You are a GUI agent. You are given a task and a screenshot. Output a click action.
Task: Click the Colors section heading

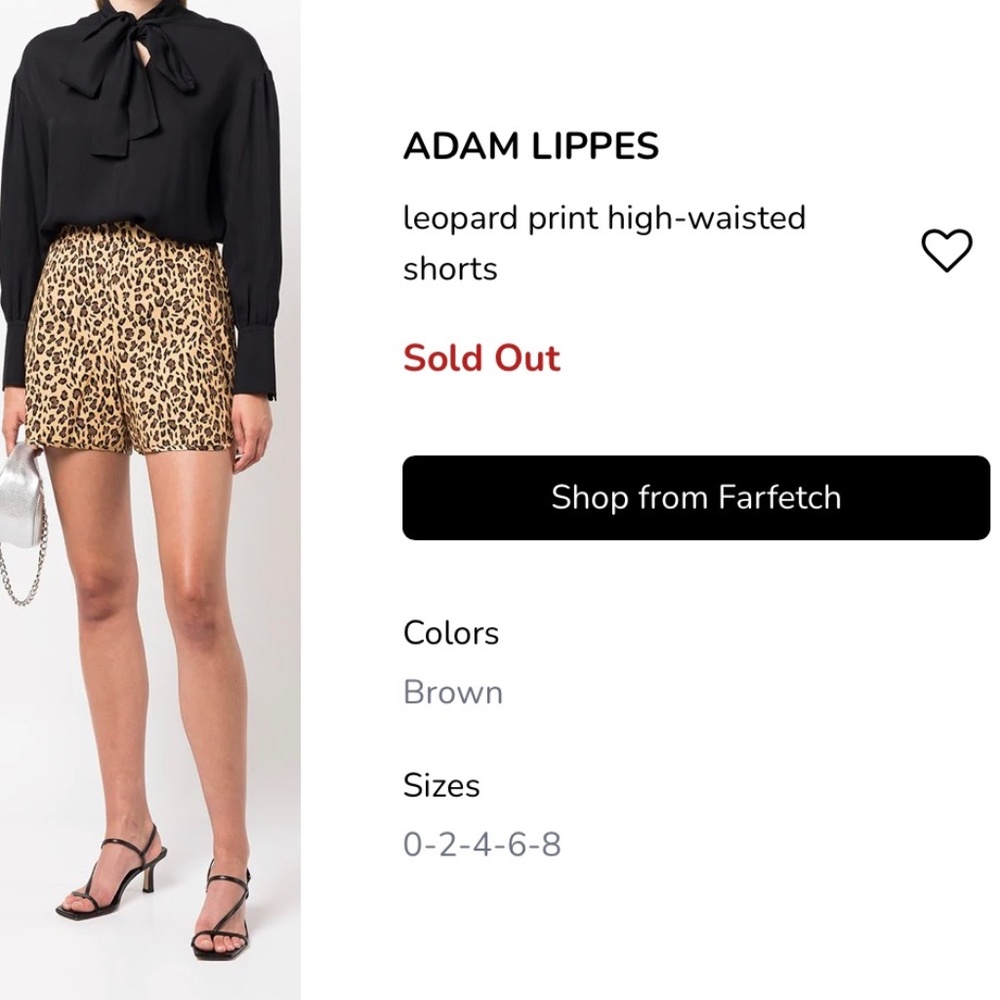[x=450, y=632]
